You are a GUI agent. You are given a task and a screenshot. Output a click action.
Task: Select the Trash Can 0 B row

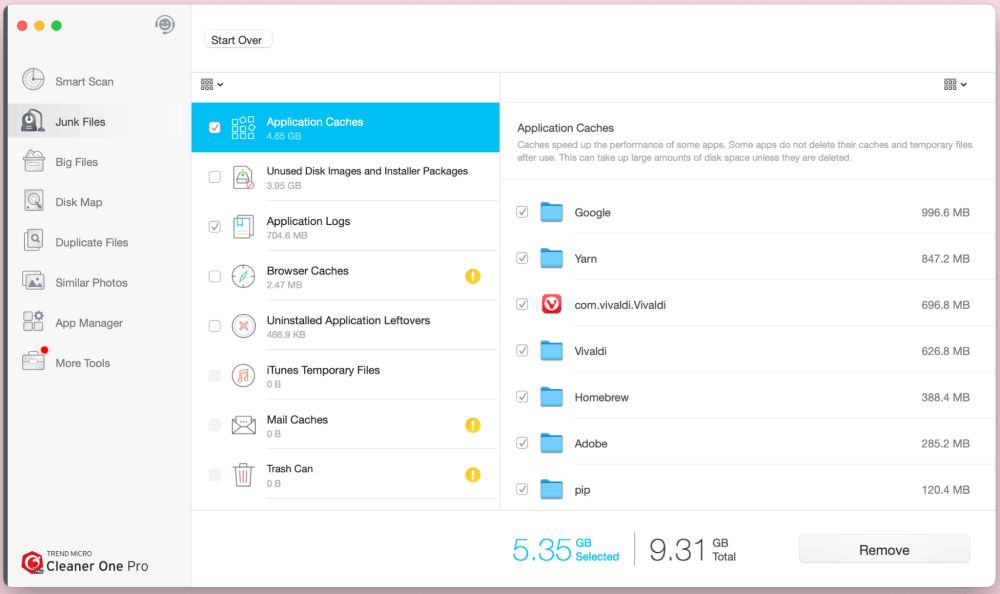pyautogui.click(x=345, y=475)
